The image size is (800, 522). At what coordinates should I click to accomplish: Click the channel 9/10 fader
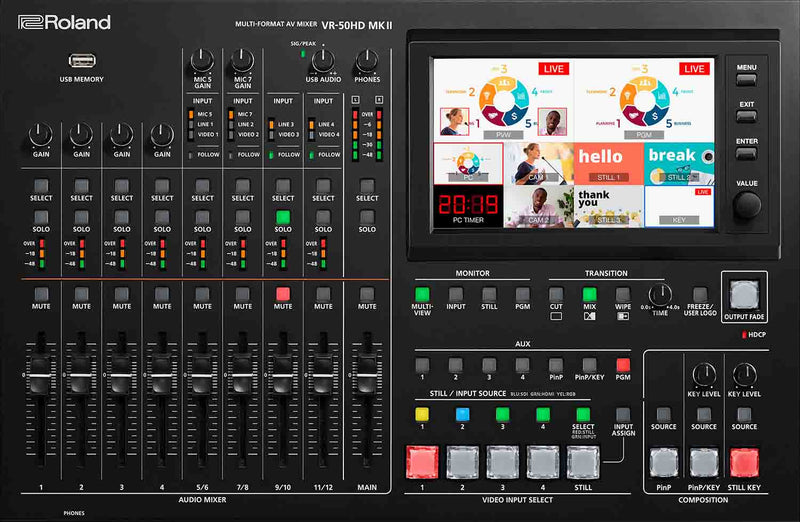283,375
